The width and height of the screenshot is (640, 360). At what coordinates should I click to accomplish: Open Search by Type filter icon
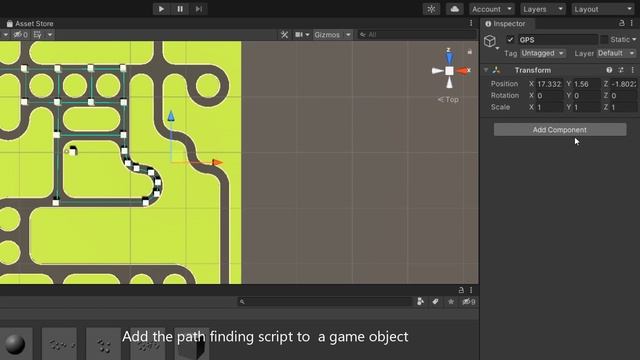coord(420,302)
